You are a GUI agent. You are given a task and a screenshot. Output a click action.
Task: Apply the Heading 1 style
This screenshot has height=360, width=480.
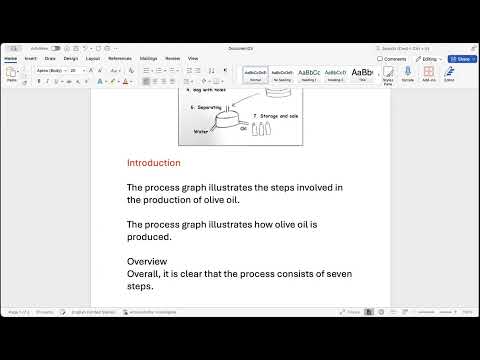coord(309,75)
